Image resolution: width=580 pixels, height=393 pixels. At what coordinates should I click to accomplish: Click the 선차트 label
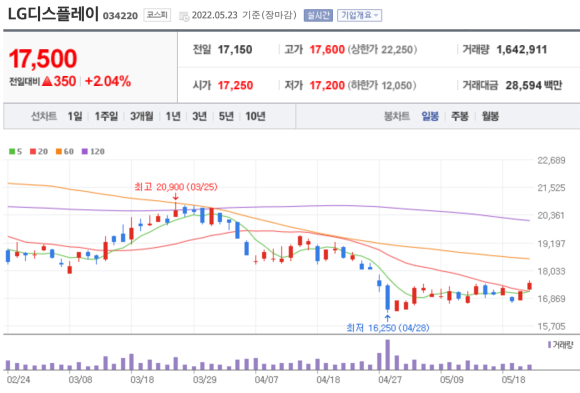point(44,117)
